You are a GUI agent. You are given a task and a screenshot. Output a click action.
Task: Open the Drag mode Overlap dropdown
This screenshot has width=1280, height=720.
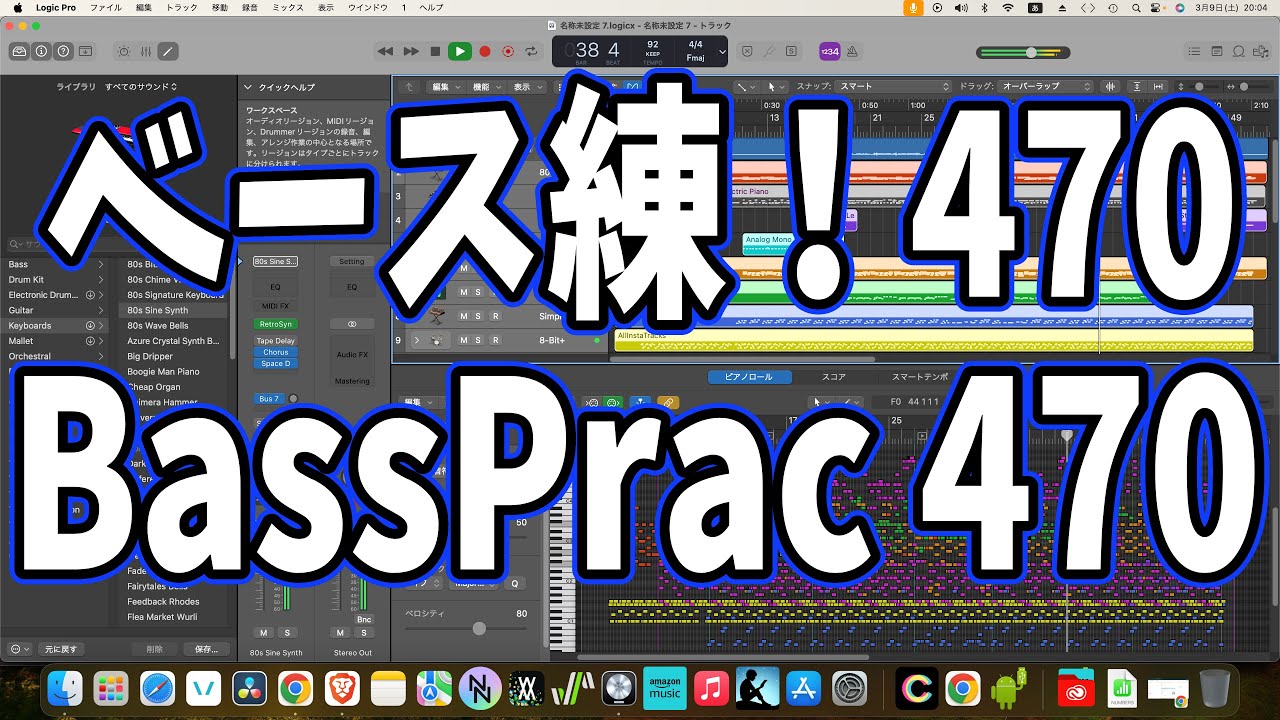point(1045,87)
